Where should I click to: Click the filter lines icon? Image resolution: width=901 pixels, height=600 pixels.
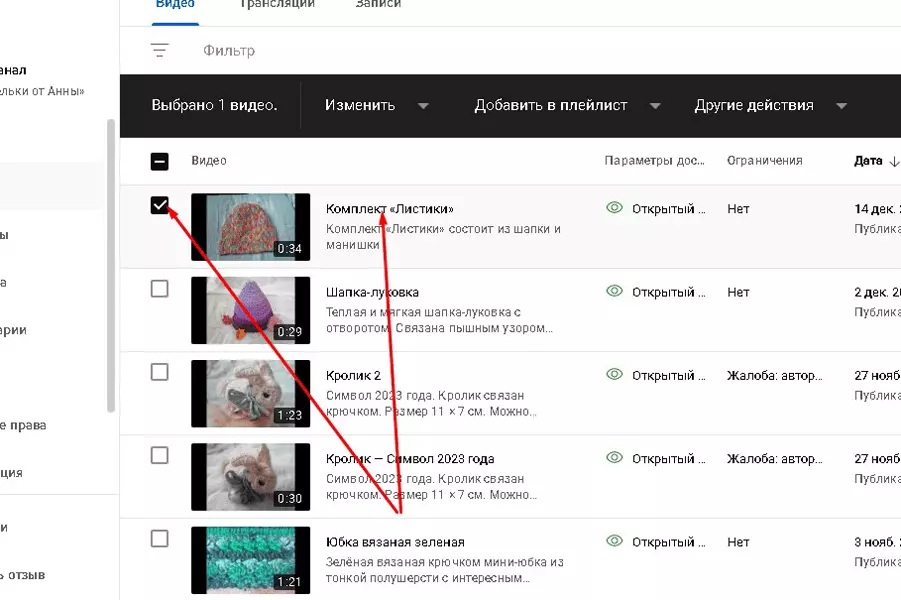(x=160, y=51)
